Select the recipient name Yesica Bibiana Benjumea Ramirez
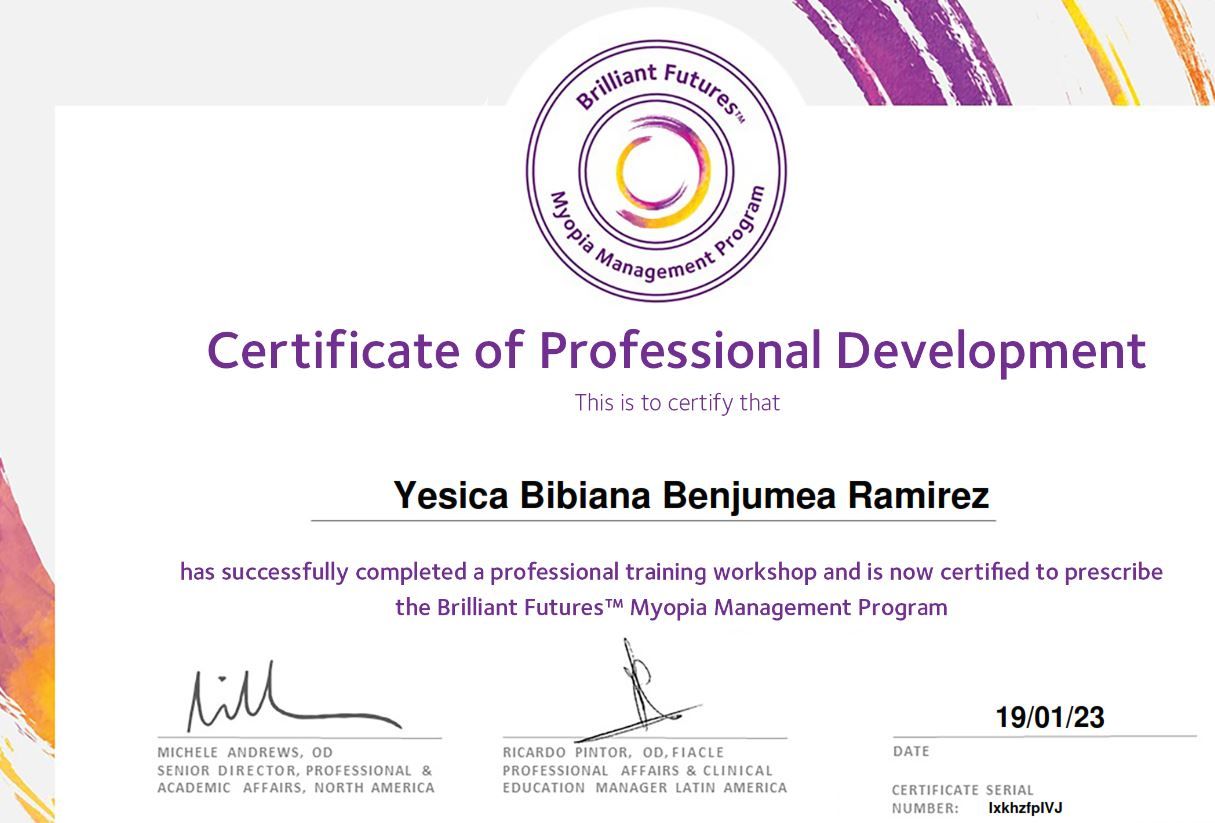Image resolution: width=1215 pixels, height=823 pixels. 691,495
